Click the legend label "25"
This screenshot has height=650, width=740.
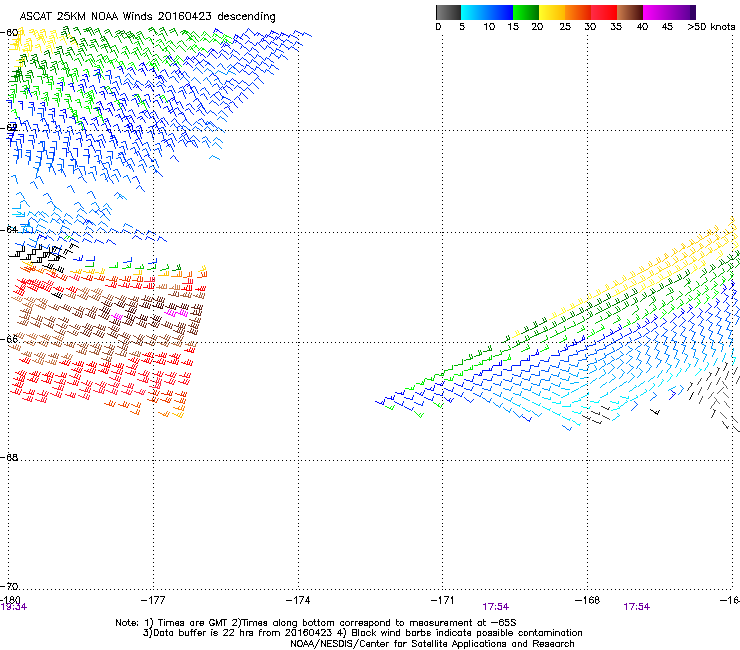click(565, 27)
